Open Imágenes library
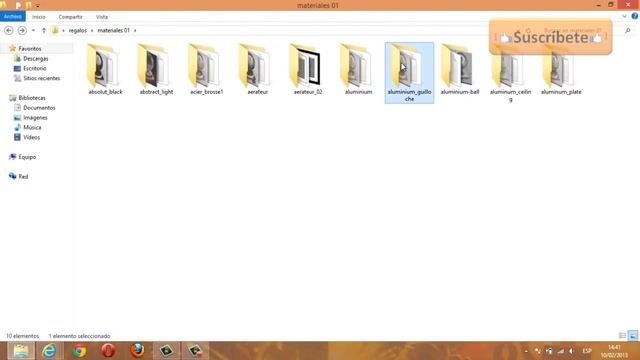 tap(35, 118)
